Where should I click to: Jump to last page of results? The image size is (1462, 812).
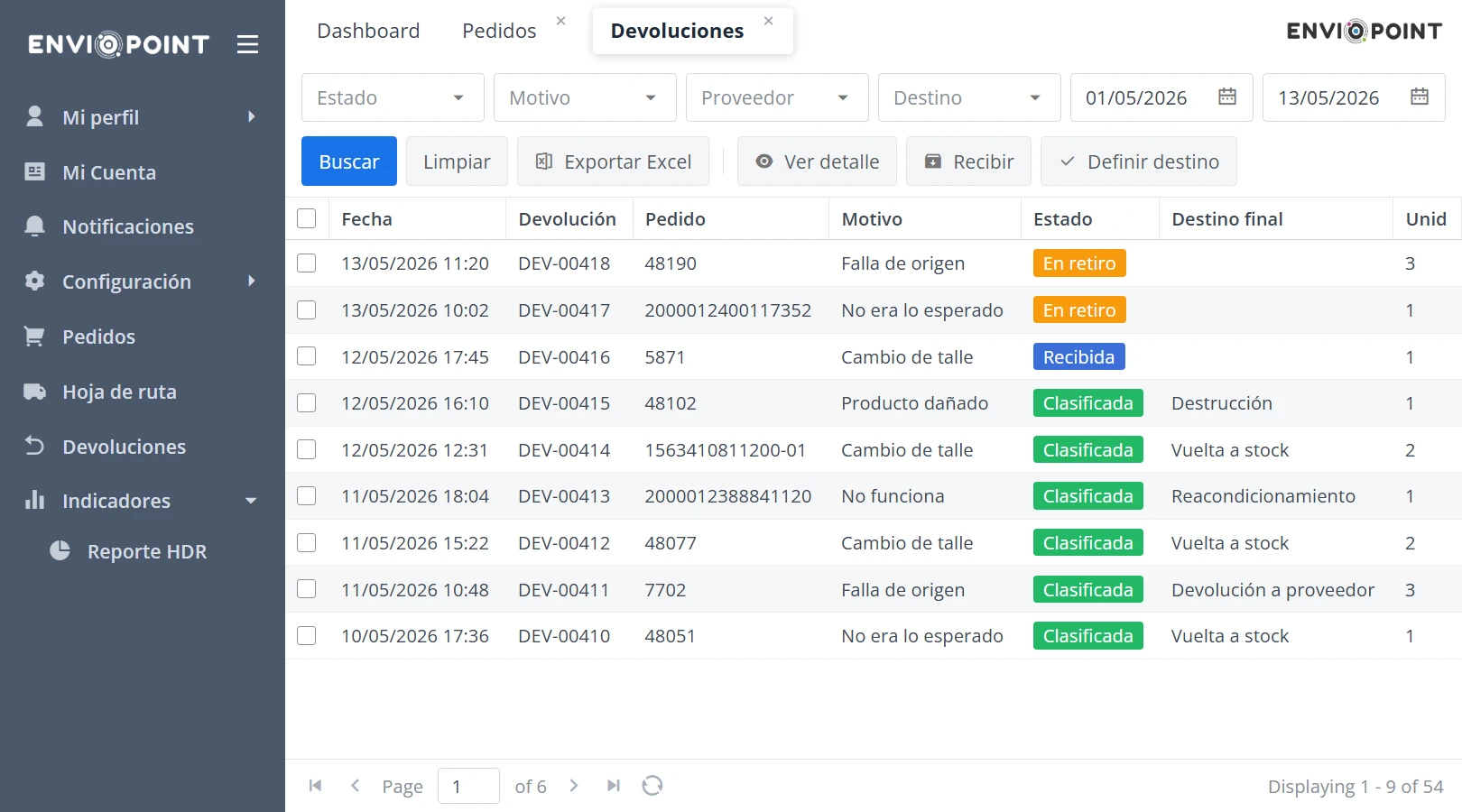pos(614,786)
